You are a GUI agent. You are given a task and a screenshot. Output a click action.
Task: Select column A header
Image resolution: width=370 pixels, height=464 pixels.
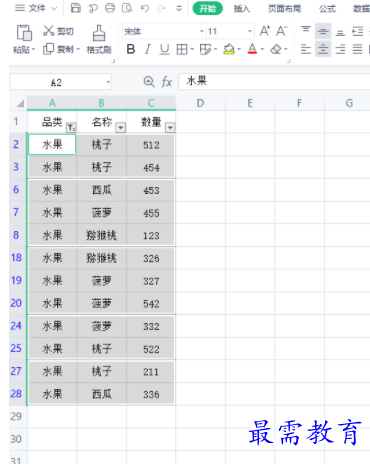pos(52,103)
